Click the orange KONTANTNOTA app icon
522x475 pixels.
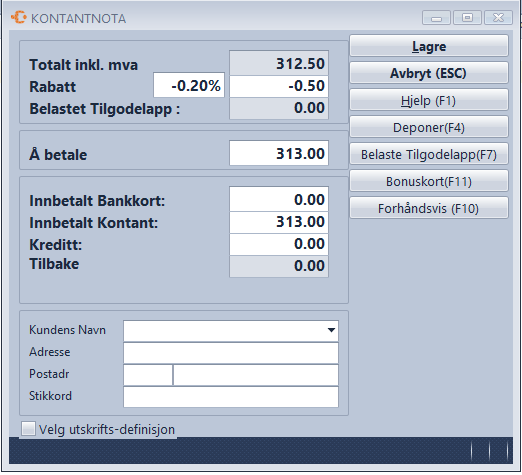pyautogui.click(x=19, y=17)
